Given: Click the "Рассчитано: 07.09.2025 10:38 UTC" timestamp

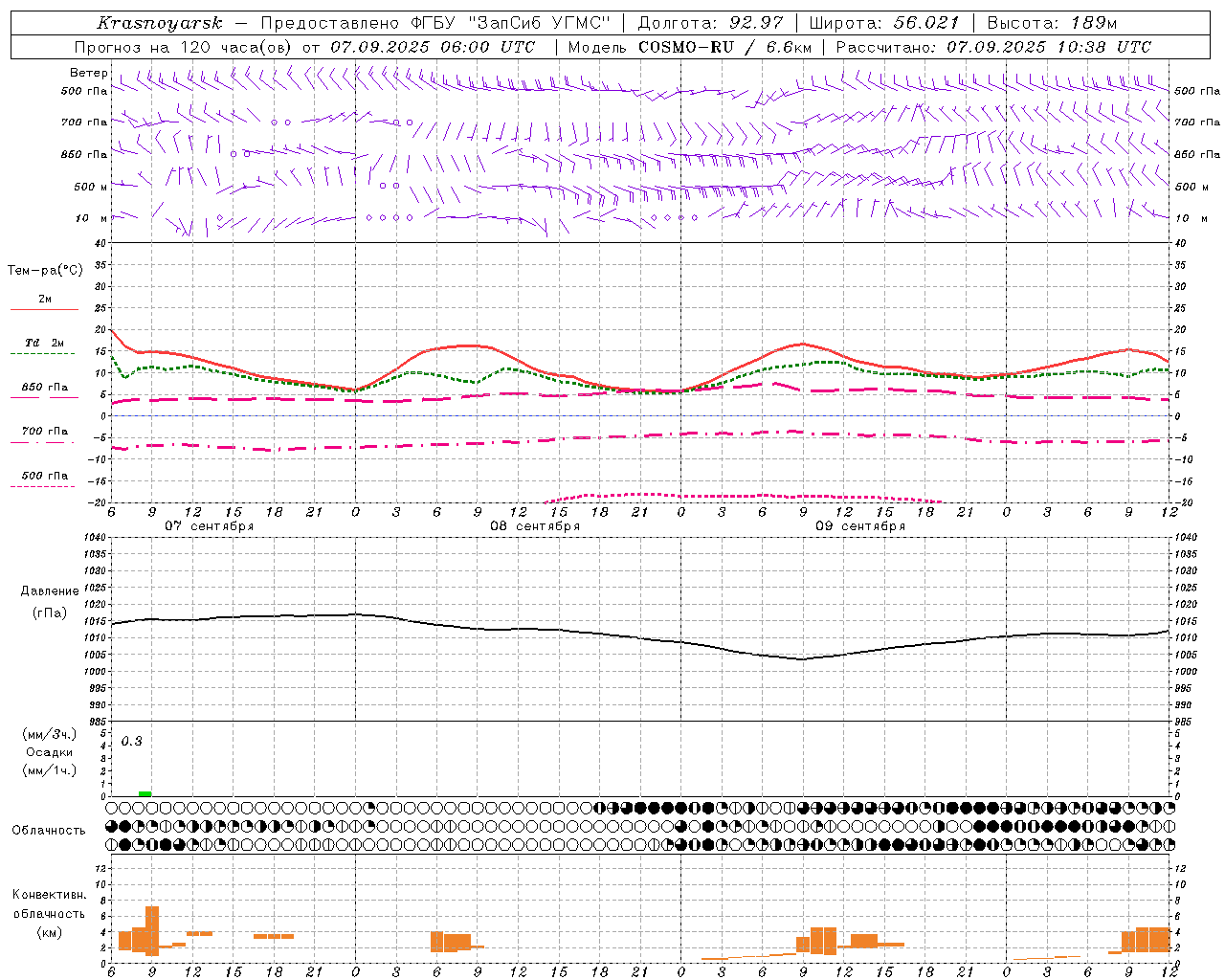Looking at the screenshot, I should [993, 47].
